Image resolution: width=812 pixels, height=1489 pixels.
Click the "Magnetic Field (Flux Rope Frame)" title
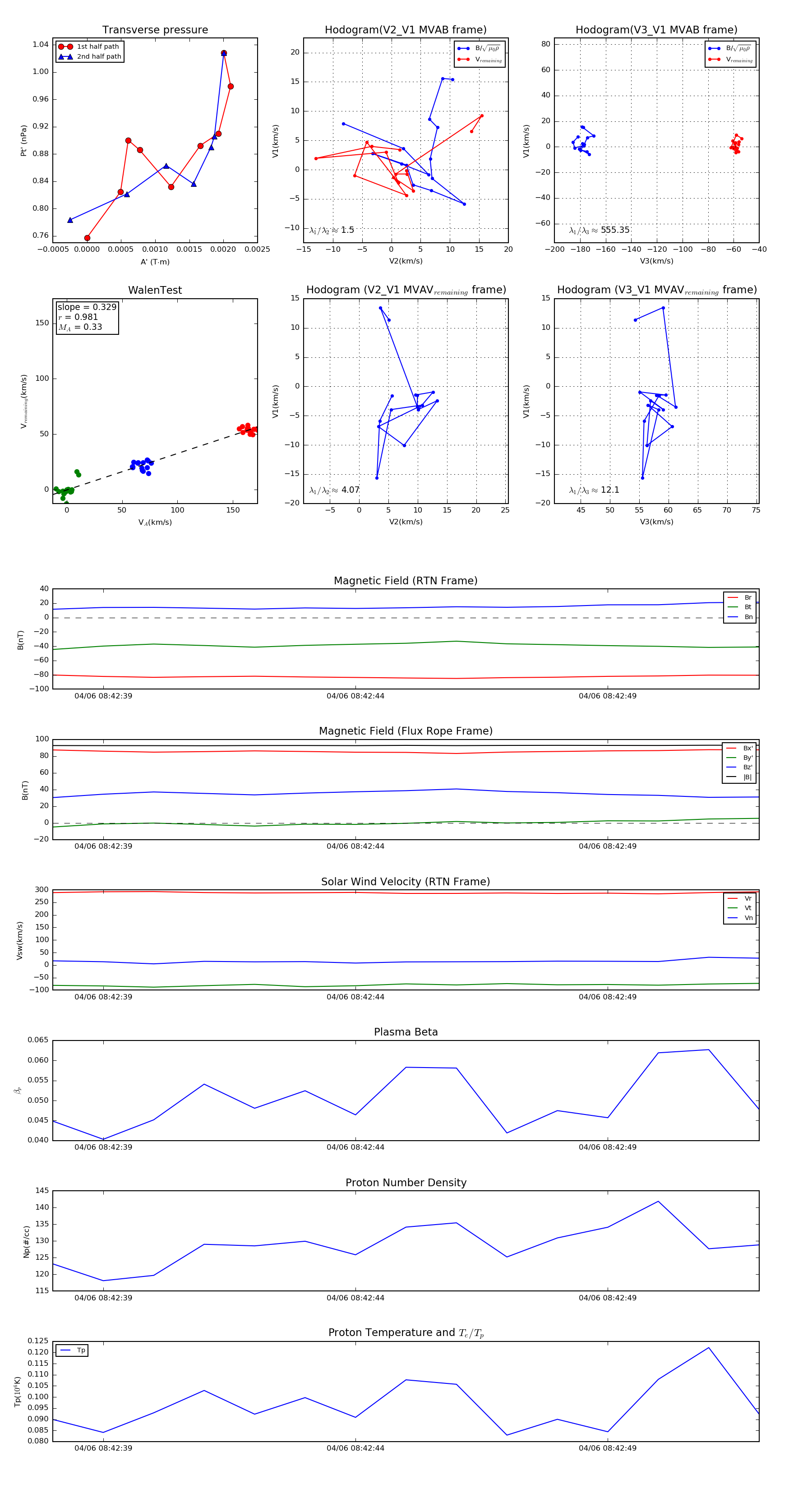coord(406,731)
